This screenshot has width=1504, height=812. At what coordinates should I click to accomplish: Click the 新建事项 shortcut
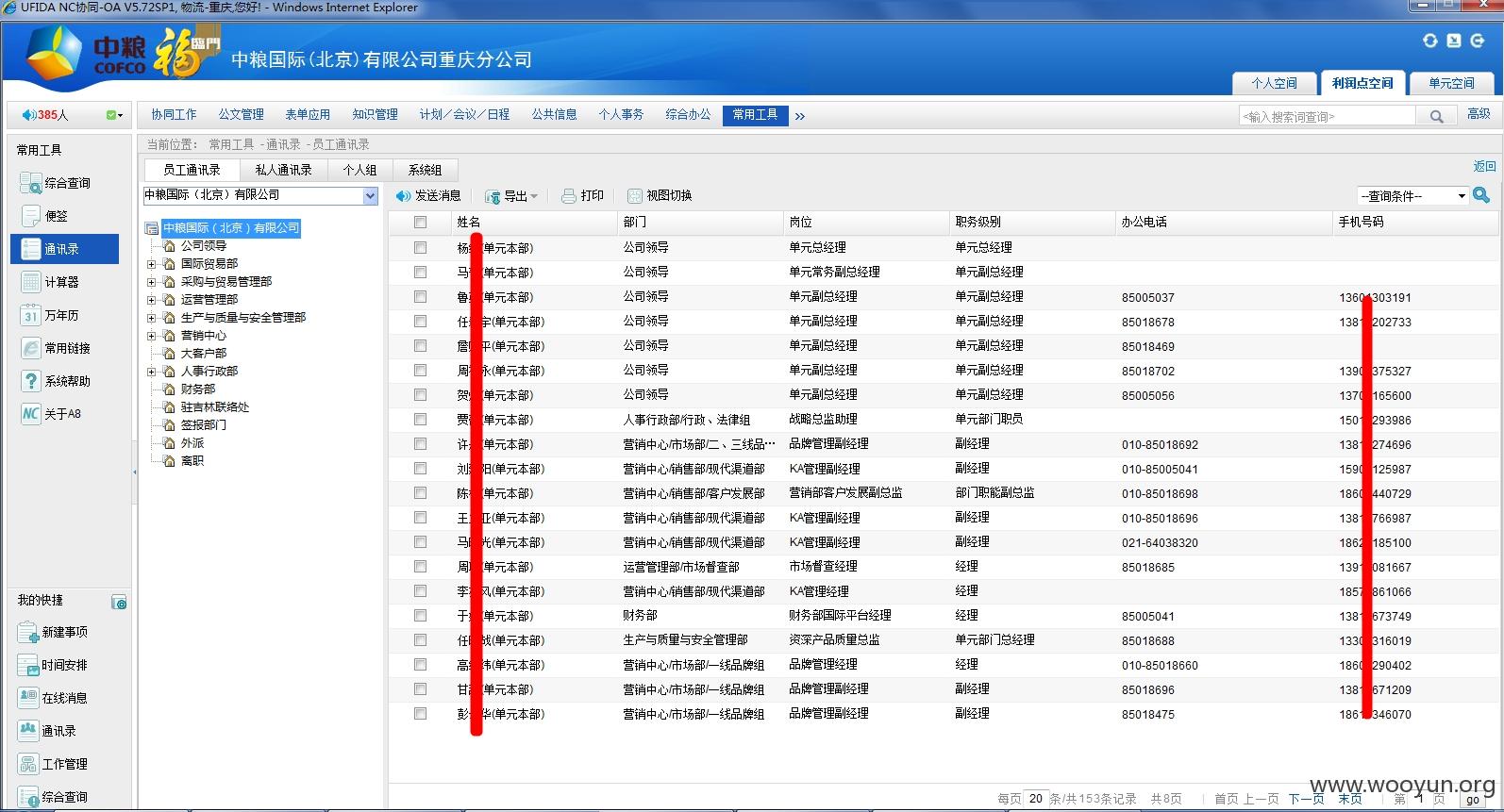coord(54,632)
